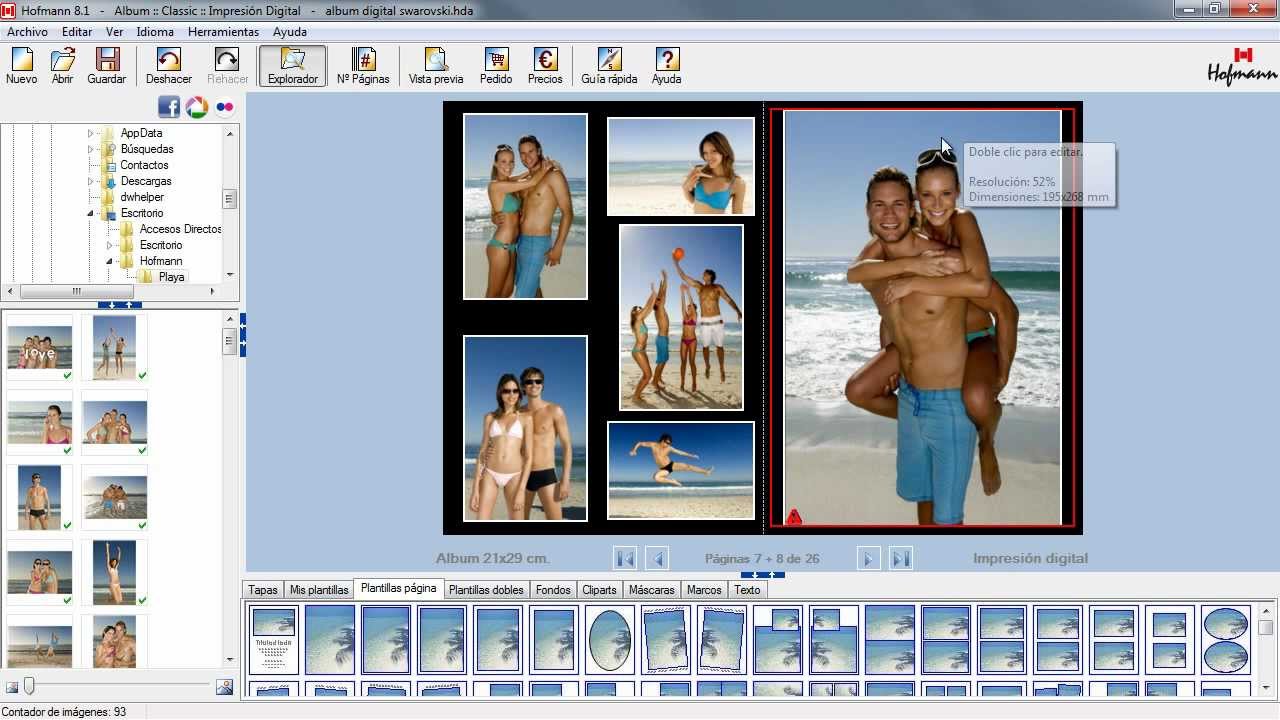Open the Archivo menu
The height and width of the screenshot is (720, 1280).
(x=27, y=32)
